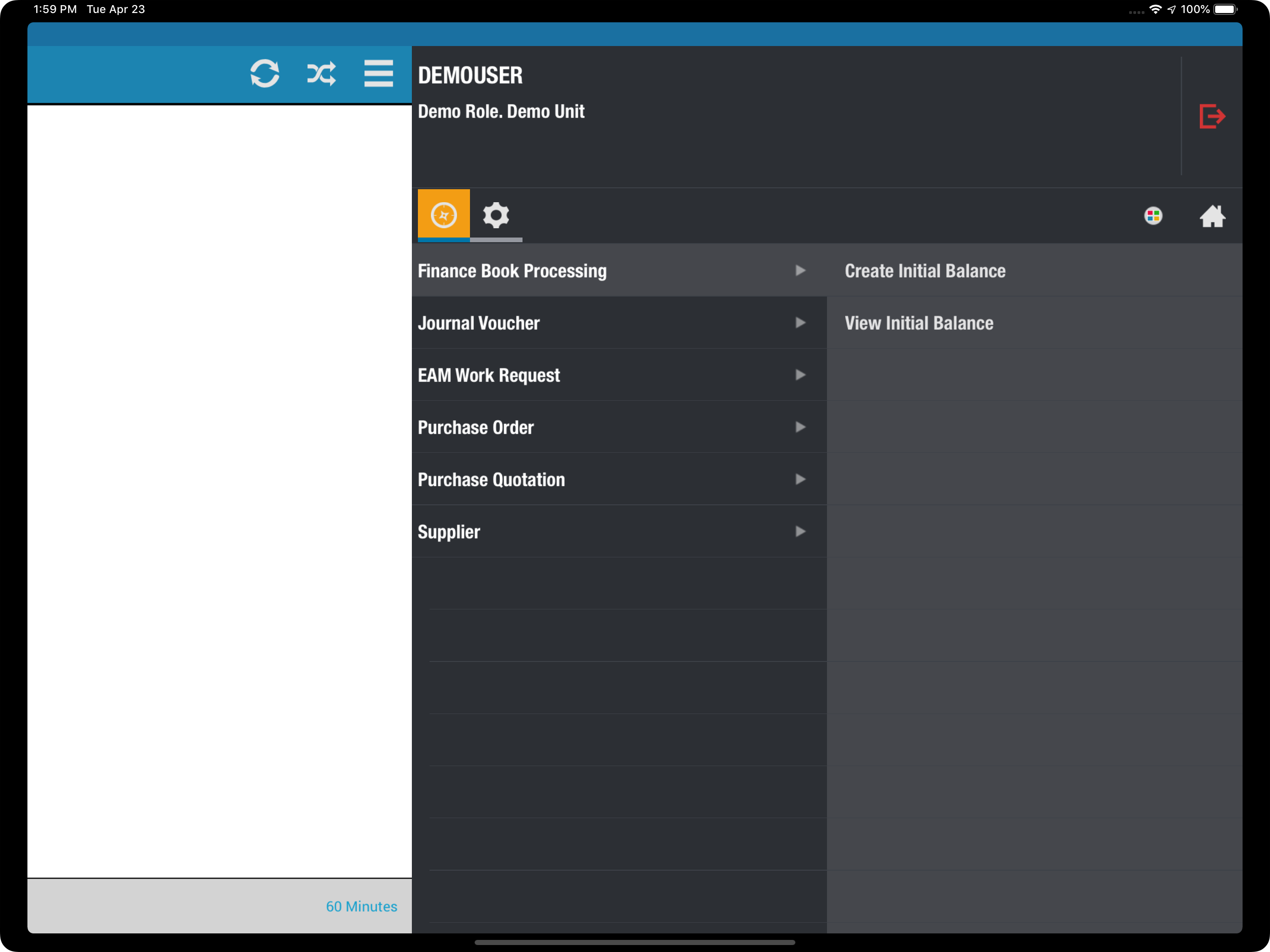Tap the Wi-Fi status icon
Screen dimensions: 1270x952
point(1155,9)
